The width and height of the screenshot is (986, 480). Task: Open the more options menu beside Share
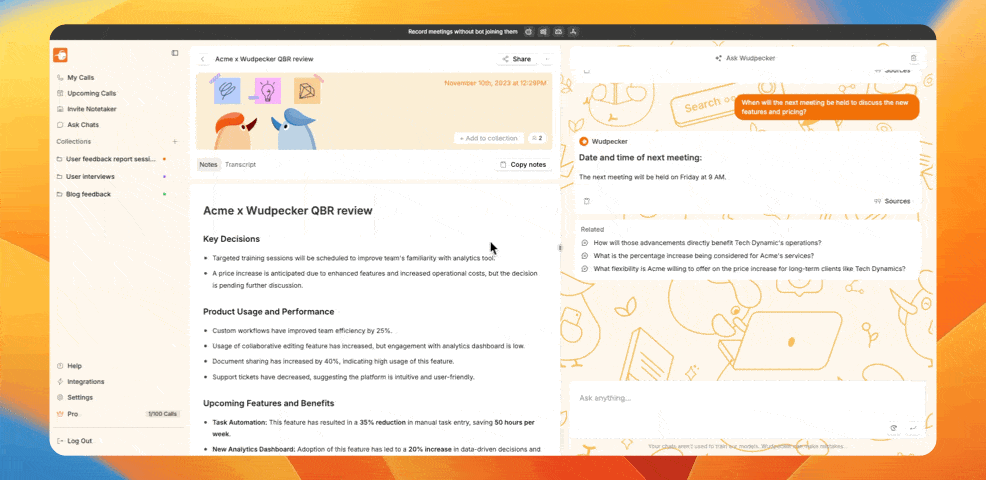coord(547,59)
